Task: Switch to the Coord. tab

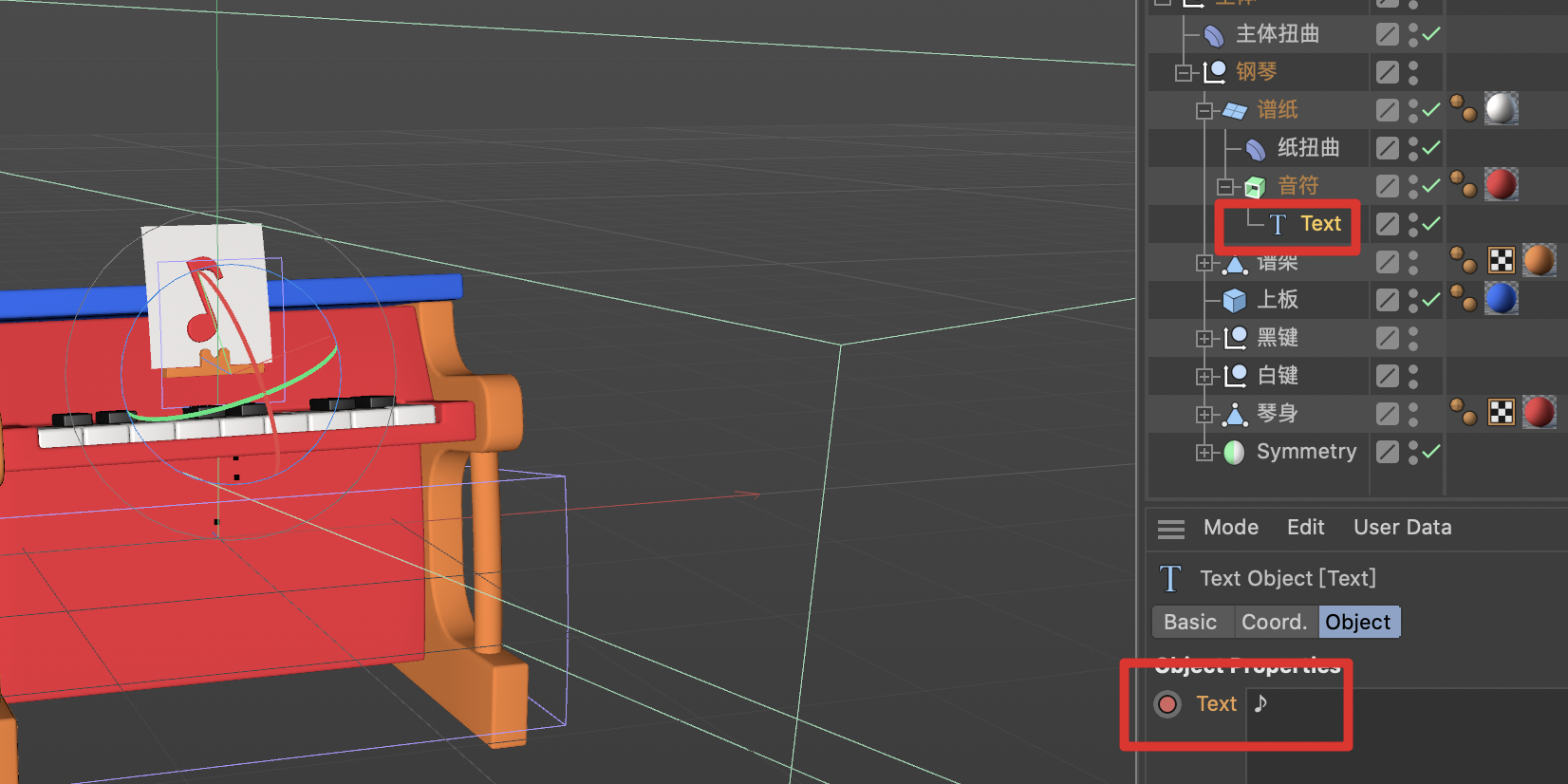Action: (x=1275, y=623)
